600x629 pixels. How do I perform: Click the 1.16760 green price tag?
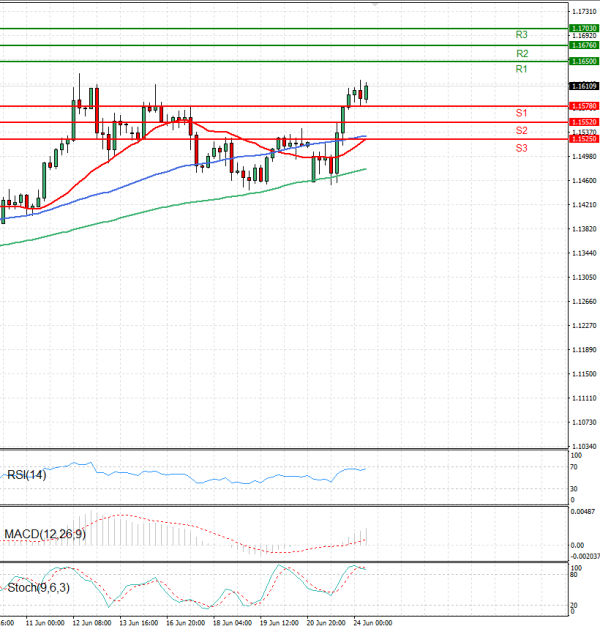(x=583, y=45)
